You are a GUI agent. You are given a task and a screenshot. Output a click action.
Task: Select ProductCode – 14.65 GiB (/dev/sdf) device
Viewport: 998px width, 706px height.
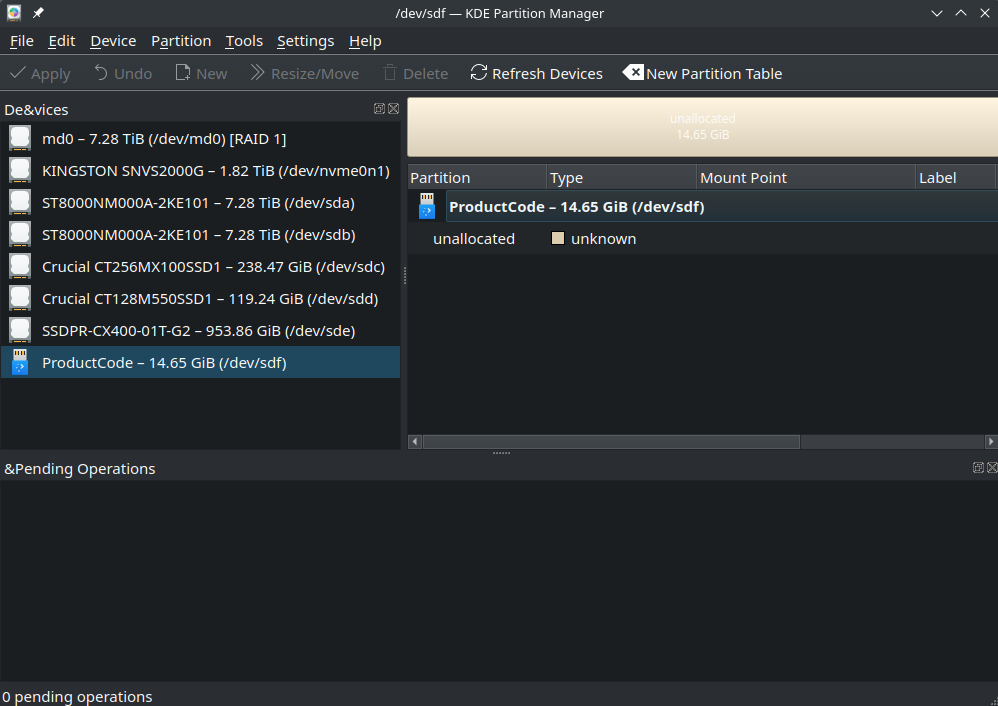point(200,362)
